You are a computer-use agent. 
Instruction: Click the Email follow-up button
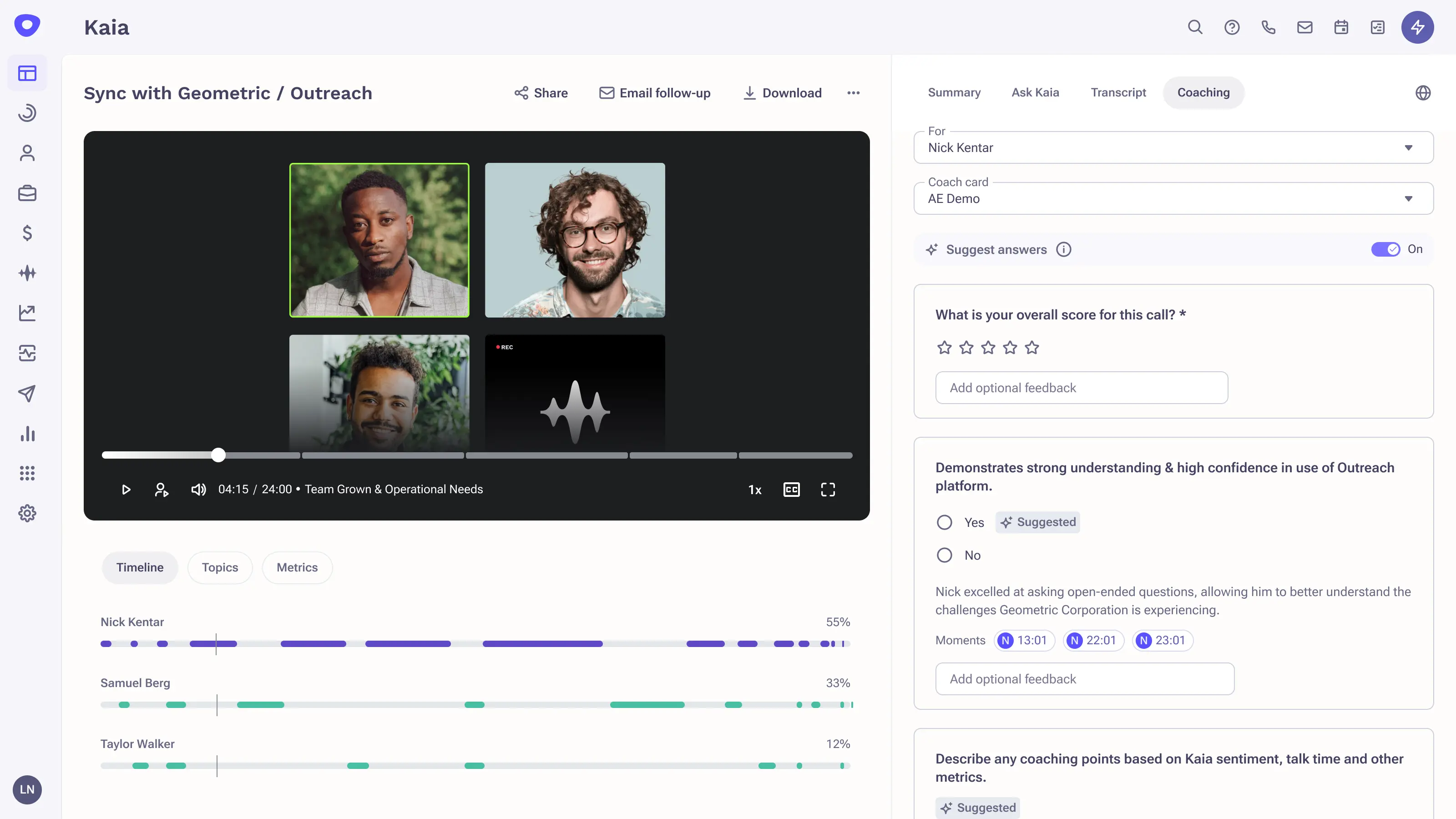655,93
